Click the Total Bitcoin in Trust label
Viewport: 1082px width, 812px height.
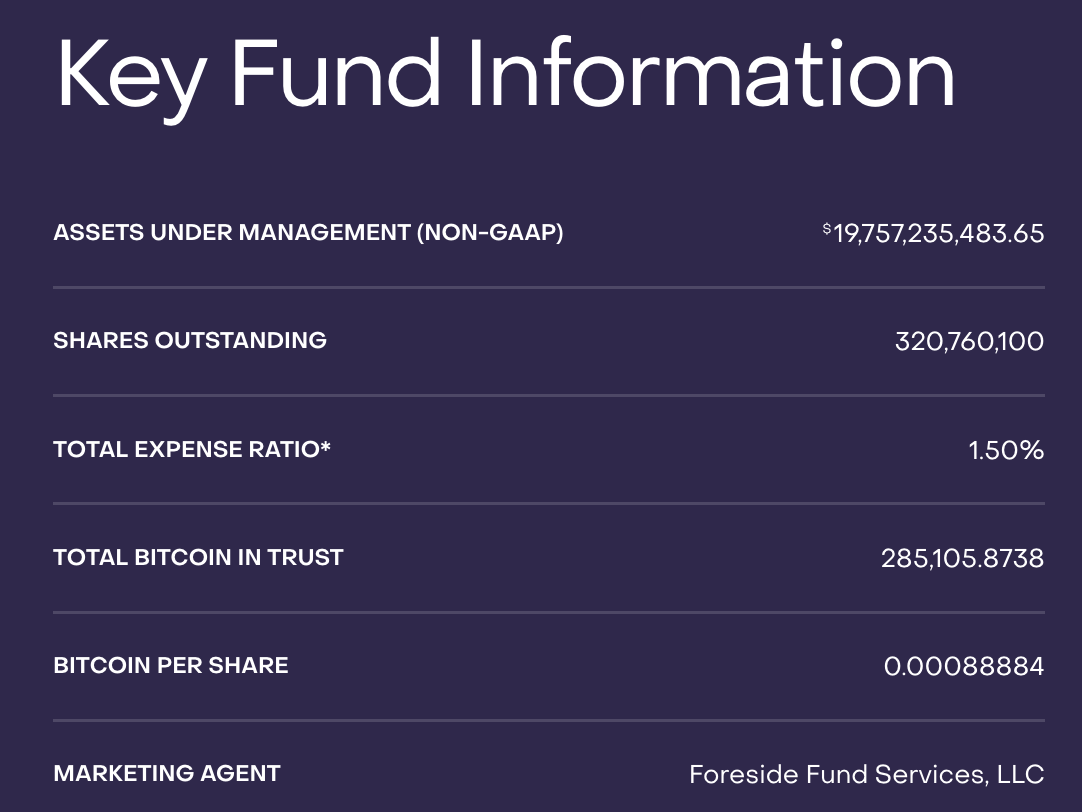[x=198, y=557]
